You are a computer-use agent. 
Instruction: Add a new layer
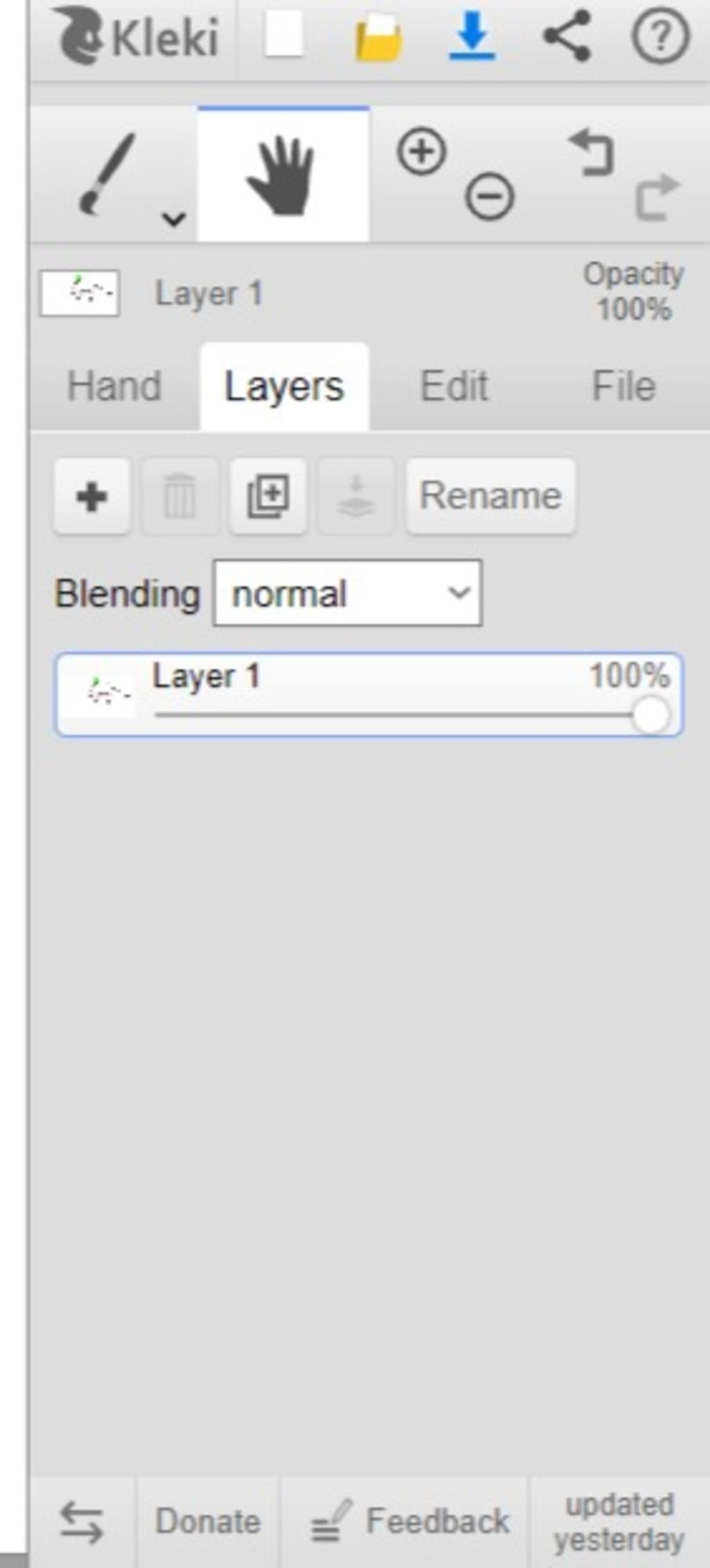tap(92, 496)
